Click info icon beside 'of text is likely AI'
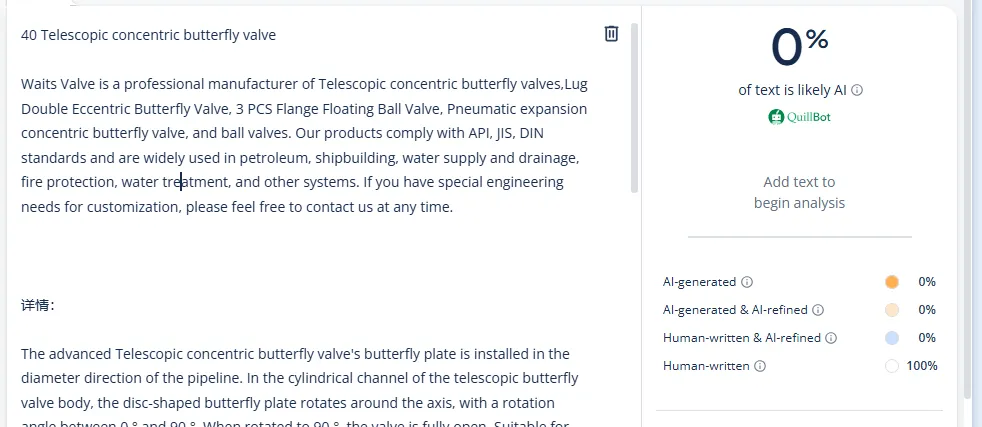The width and height of the screenshot is (982, 427). coord(857,90)
